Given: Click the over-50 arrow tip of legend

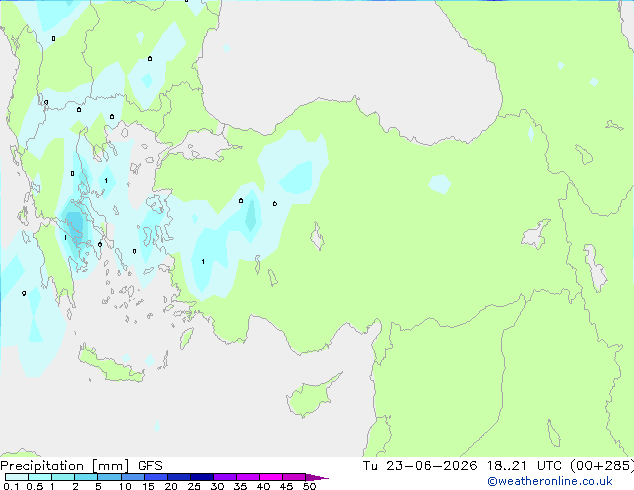Looking at the screenshot, I should pos(317,477).
